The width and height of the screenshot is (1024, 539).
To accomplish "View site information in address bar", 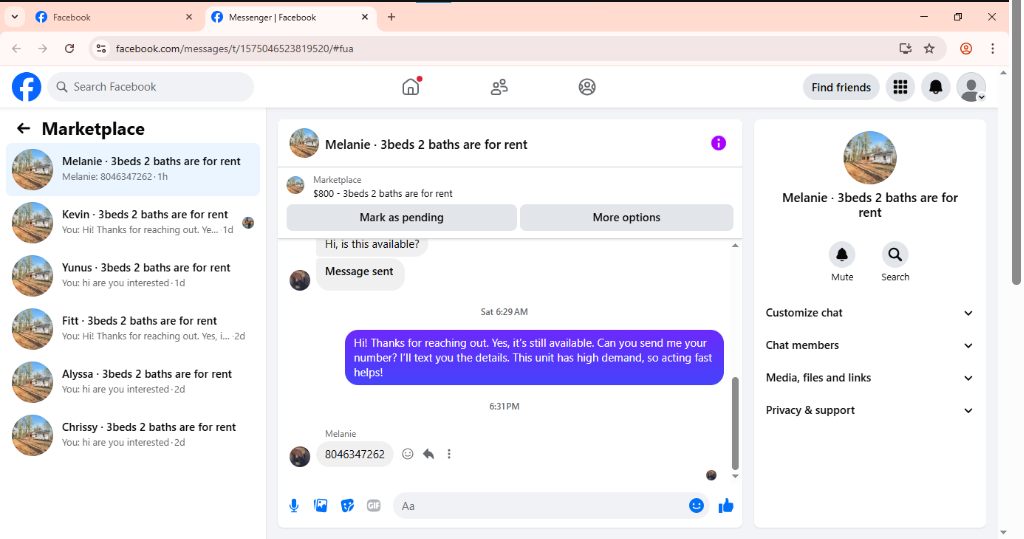I will (x=101, y=48).
